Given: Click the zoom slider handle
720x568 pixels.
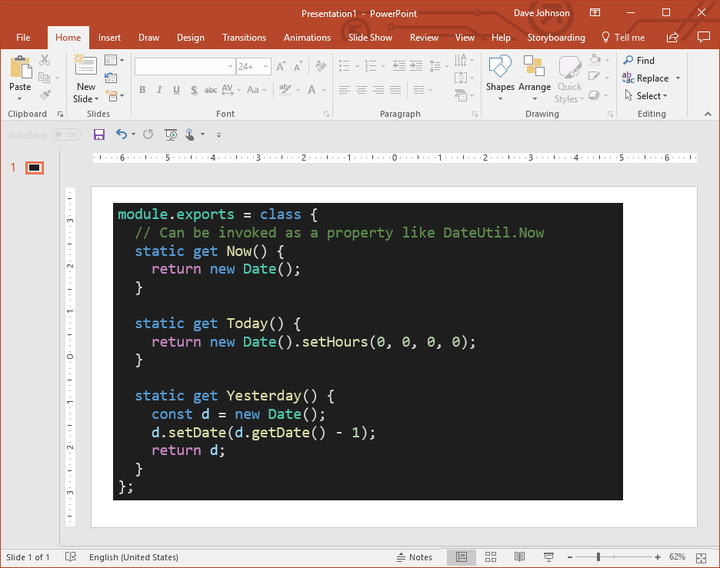Looking at the screenshot, I should coord(598,557).
